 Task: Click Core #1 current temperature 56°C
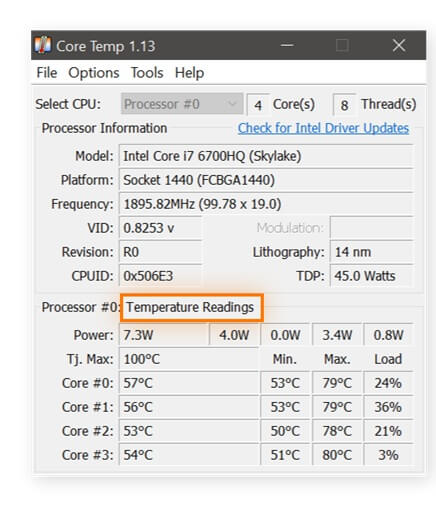(x=189, y=407)
